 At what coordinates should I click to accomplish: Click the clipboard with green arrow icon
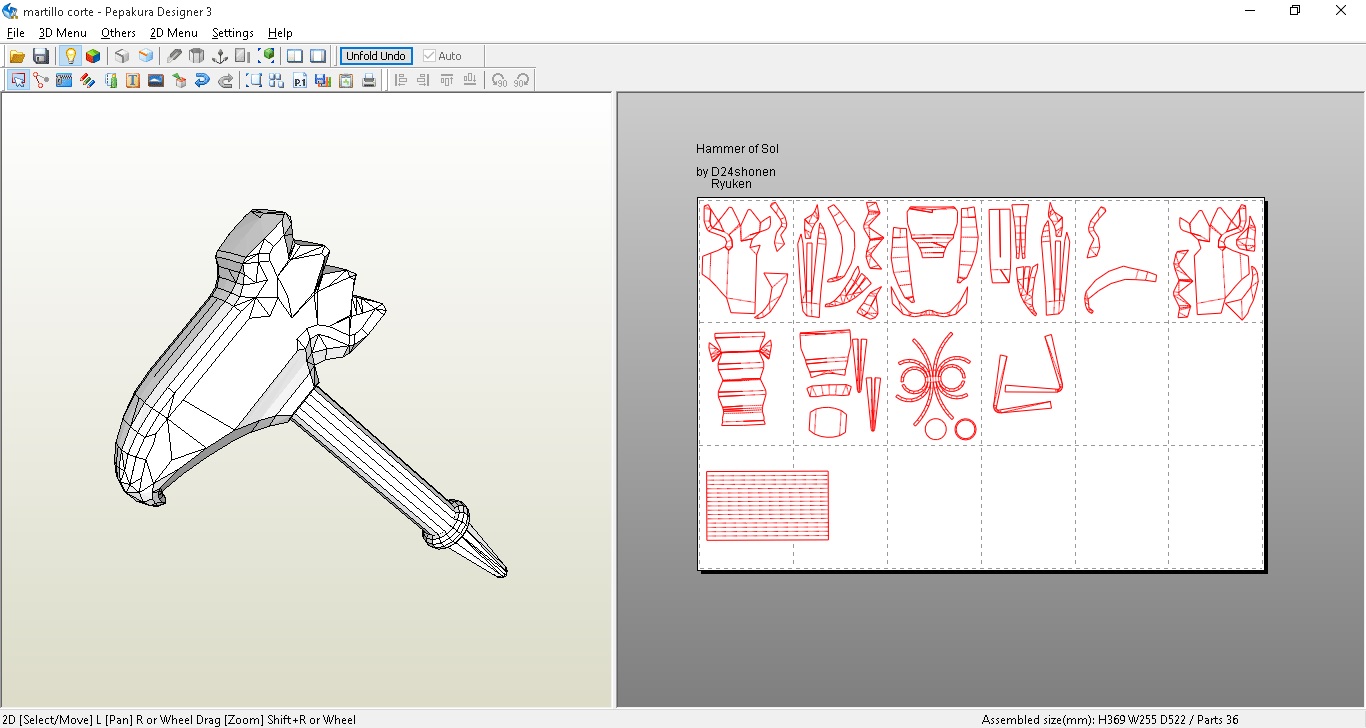pyautogui.click(x=346, y=80)
